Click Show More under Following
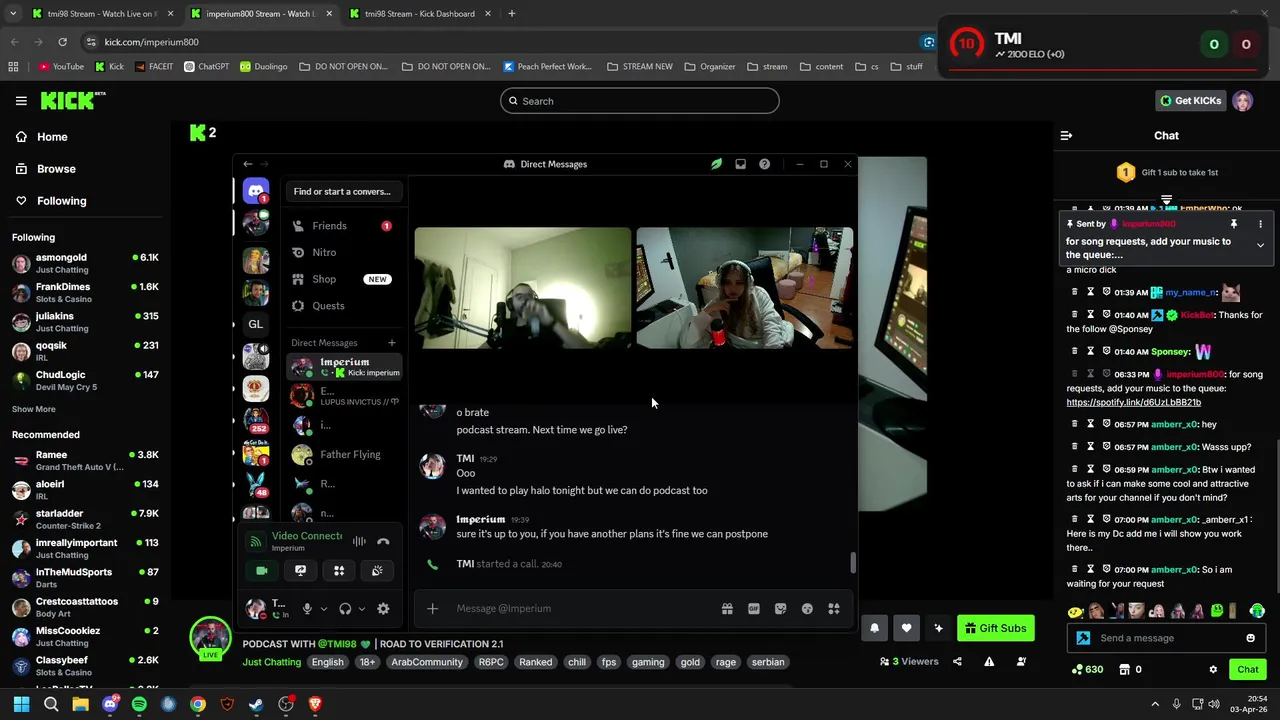The width and height of the screenshot is (1280, 720). pyautogui.click(x=34, y=409)
